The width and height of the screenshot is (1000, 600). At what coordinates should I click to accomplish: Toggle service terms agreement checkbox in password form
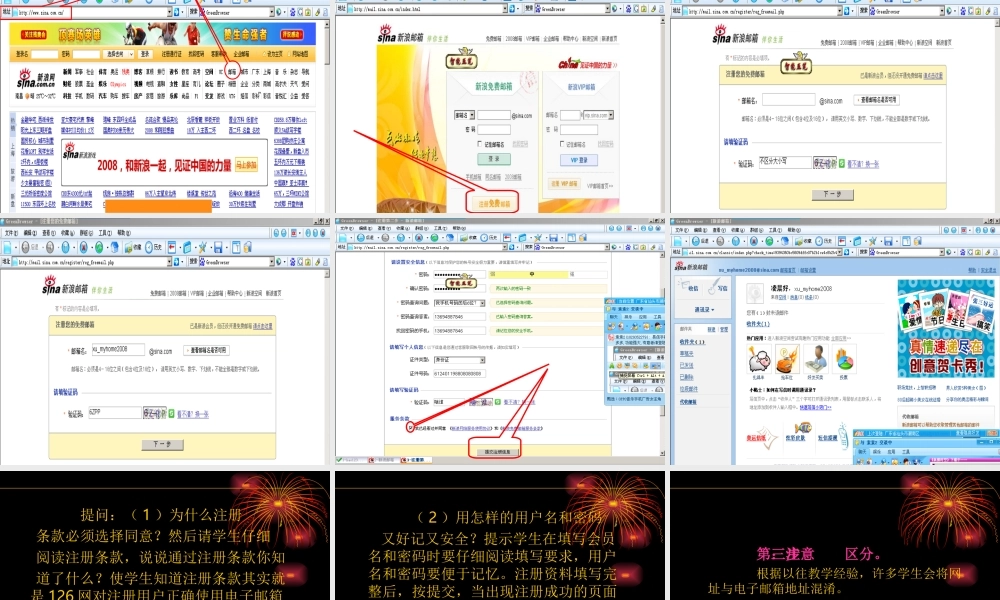click(410, 428)
